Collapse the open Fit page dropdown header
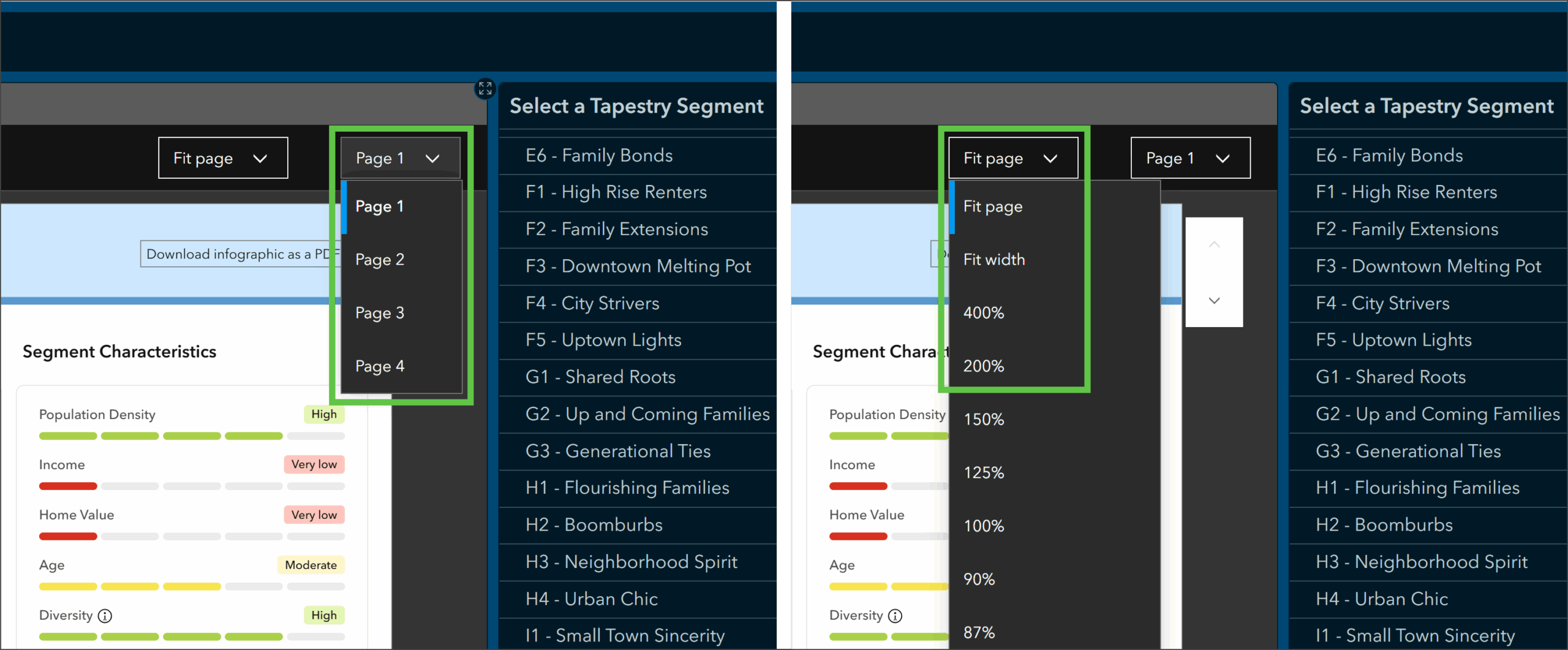1568x650 pixels. 1013,158
